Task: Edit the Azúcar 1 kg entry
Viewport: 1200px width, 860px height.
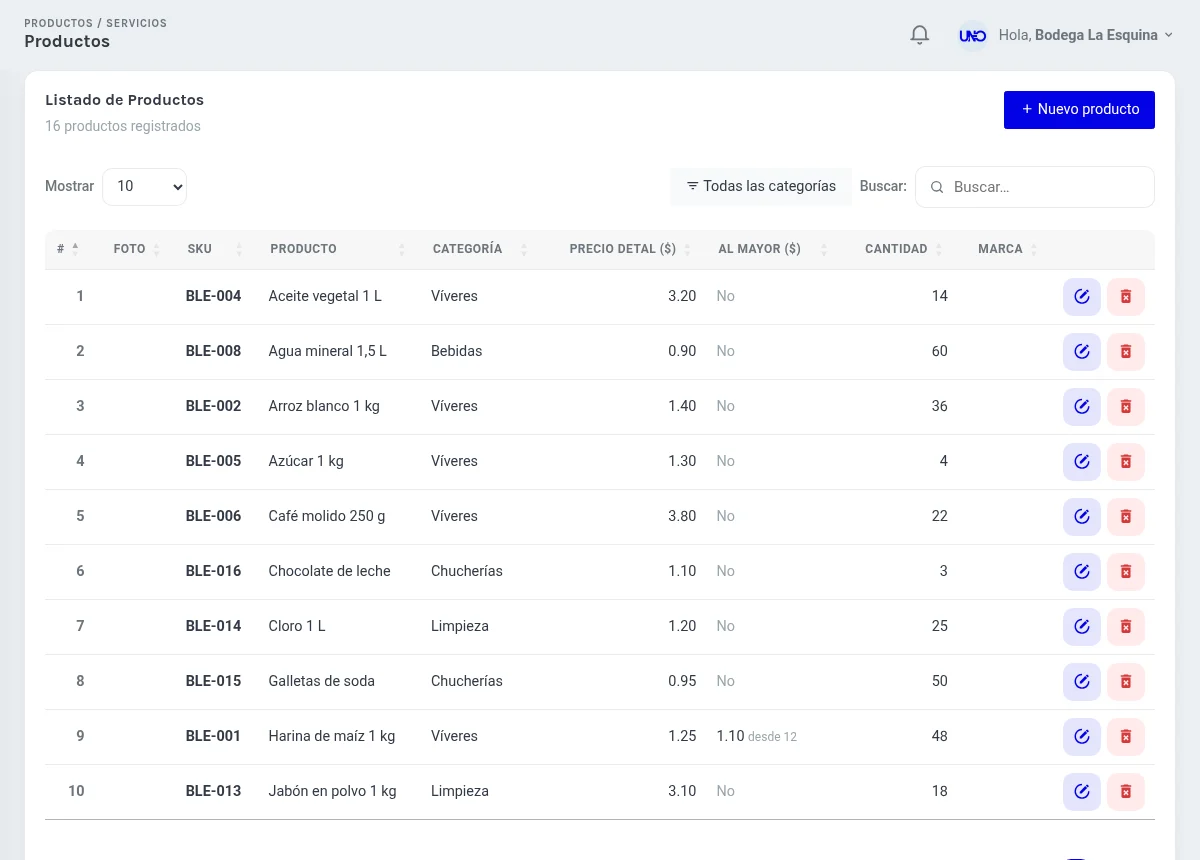Action: (1082, 462)
